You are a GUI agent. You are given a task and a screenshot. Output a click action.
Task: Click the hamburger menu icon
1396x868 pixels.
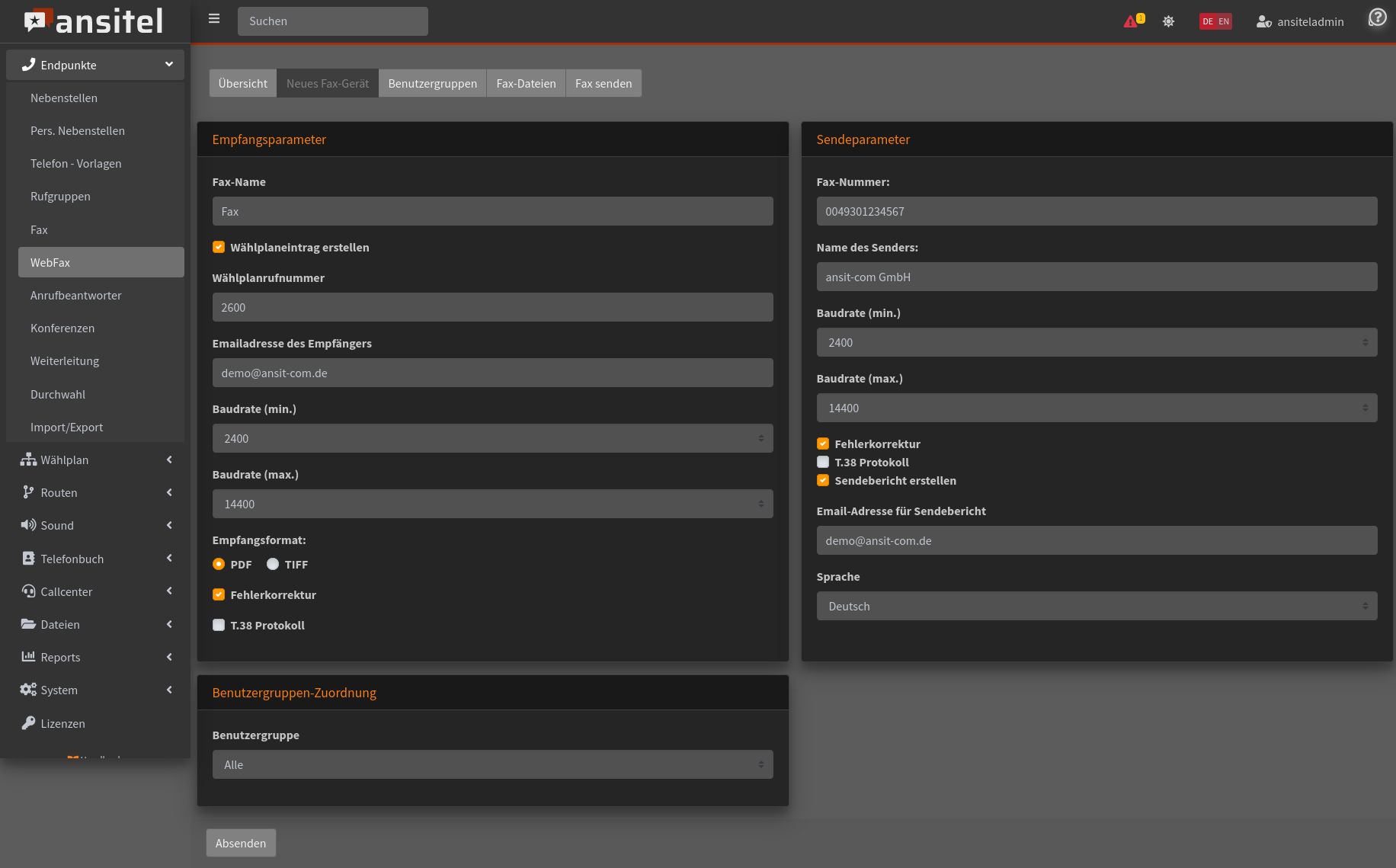click(x=214, y=19)
